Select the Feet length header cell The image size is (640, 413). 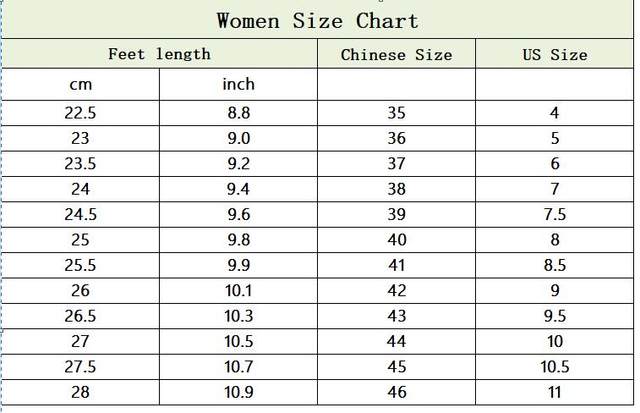159,54
